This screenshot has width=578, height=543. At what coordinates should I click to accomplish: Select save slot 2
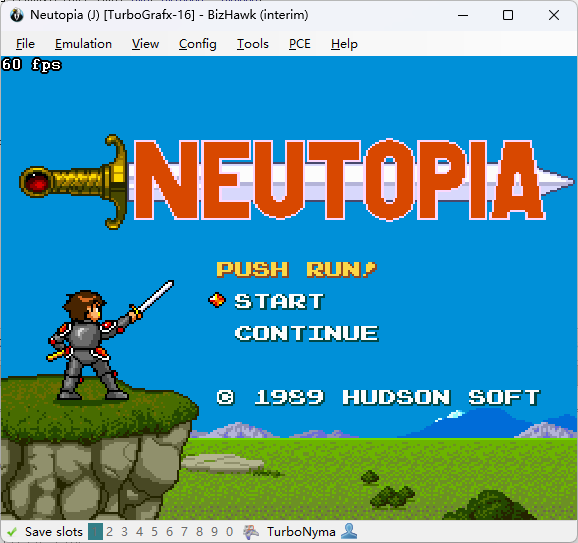[x=109, y=532]
